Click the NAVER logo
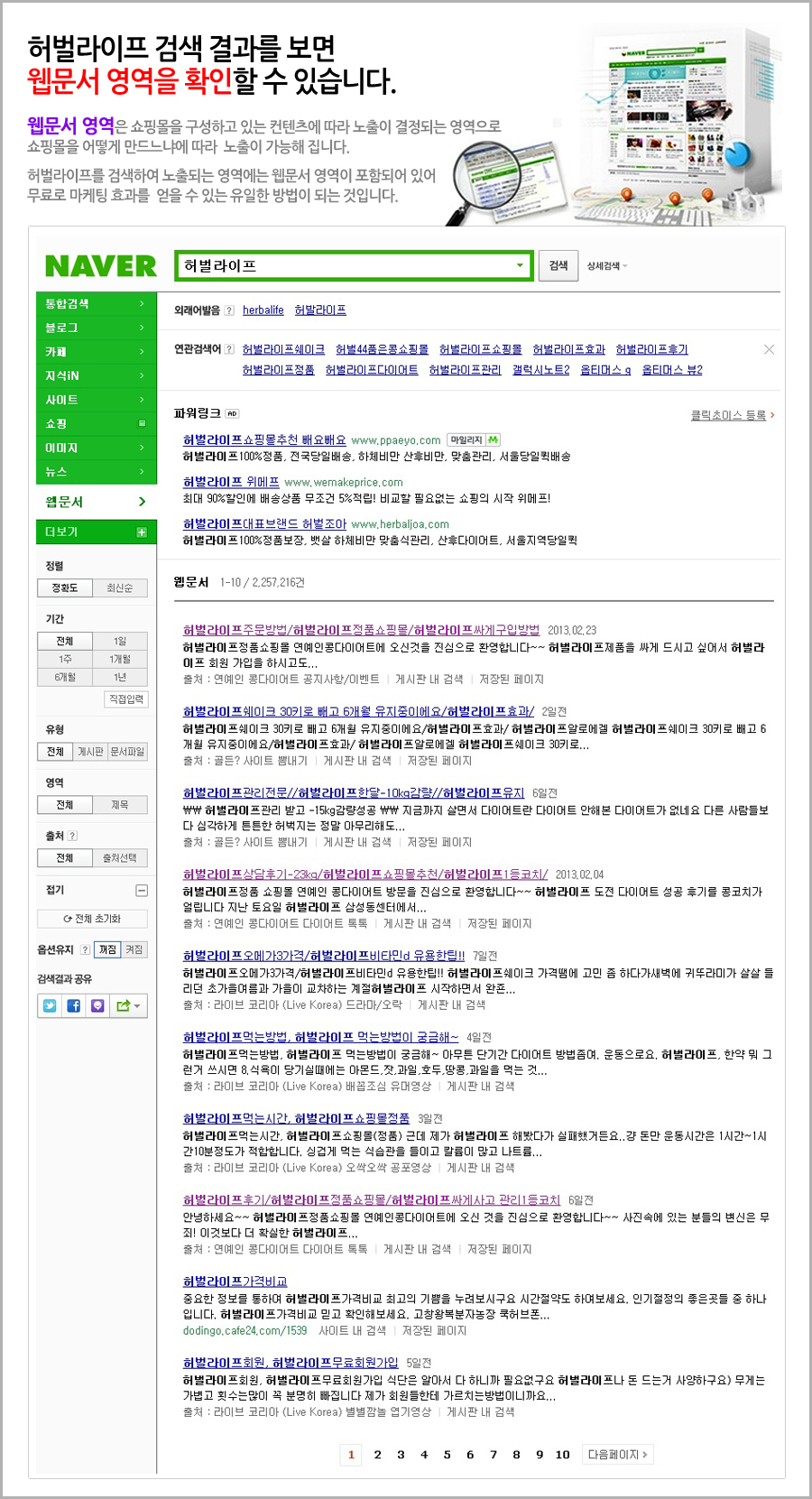812x1499 pixels. click(x=101, y=266)
